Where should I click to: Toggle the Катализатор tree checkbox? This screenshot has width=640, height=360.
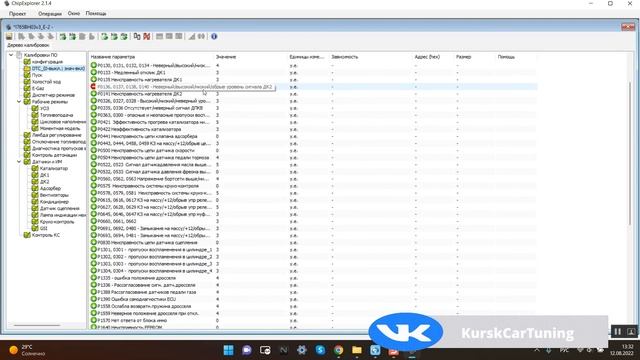click(x=35, y=168)
